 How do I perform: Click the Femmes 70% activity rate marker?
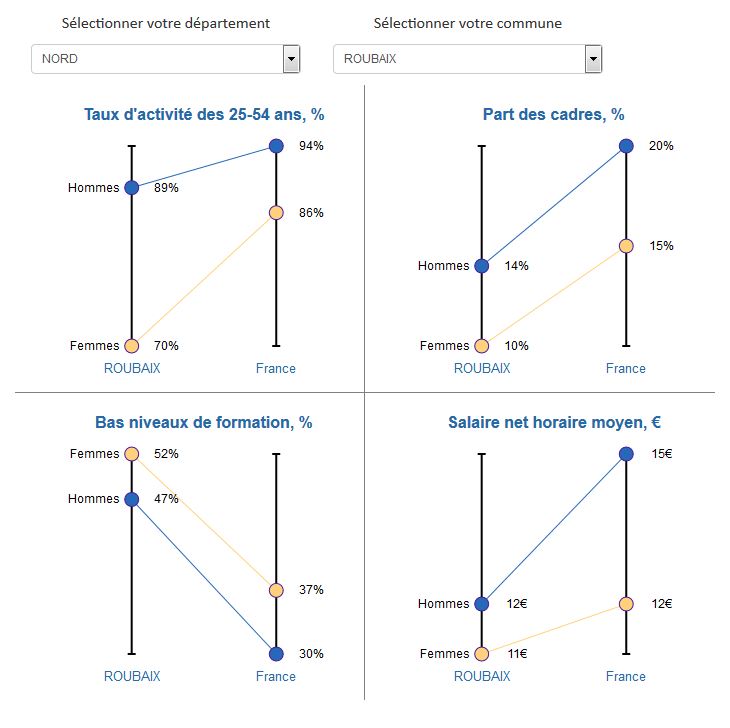click(131, 346)
